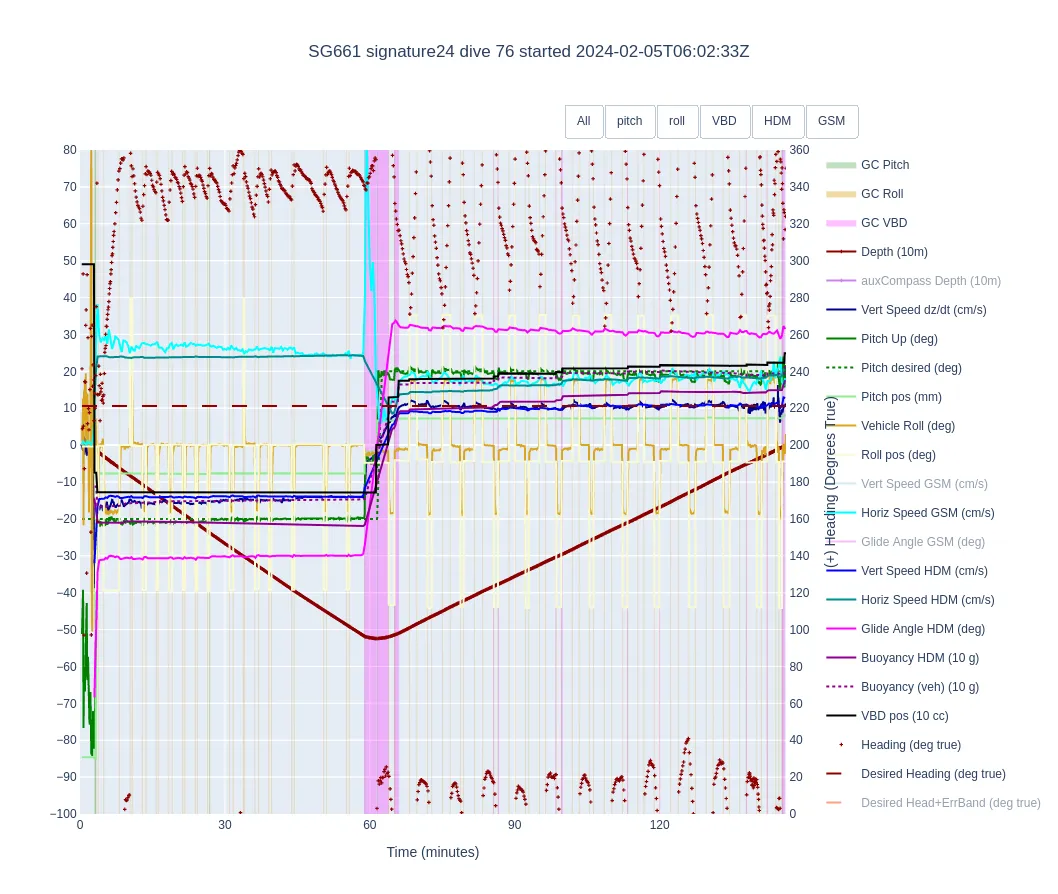Select the pitch preset button
Screen dimensions: 1058x894
click(x=630, y=121)
